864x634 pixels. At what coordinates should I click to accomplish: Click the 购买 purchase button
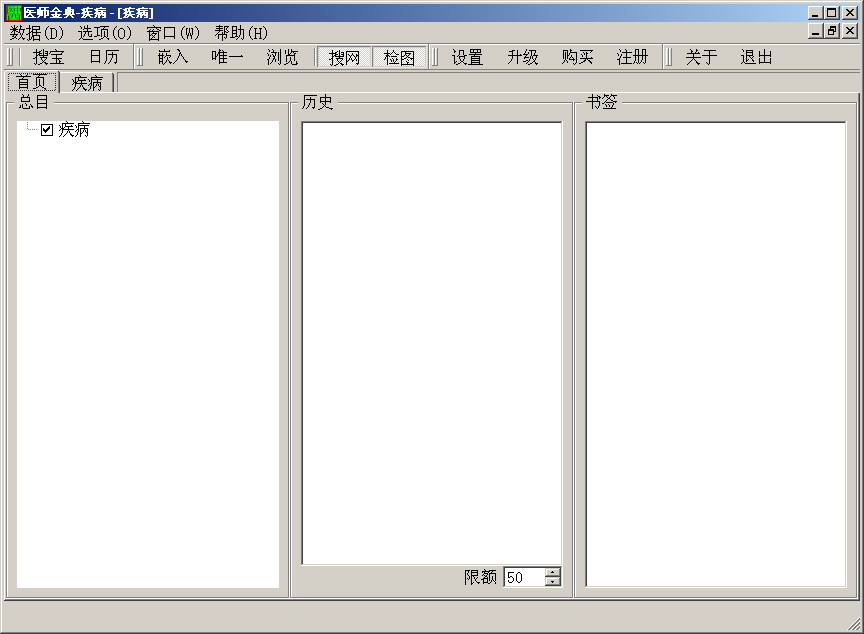tap(577, 57)
